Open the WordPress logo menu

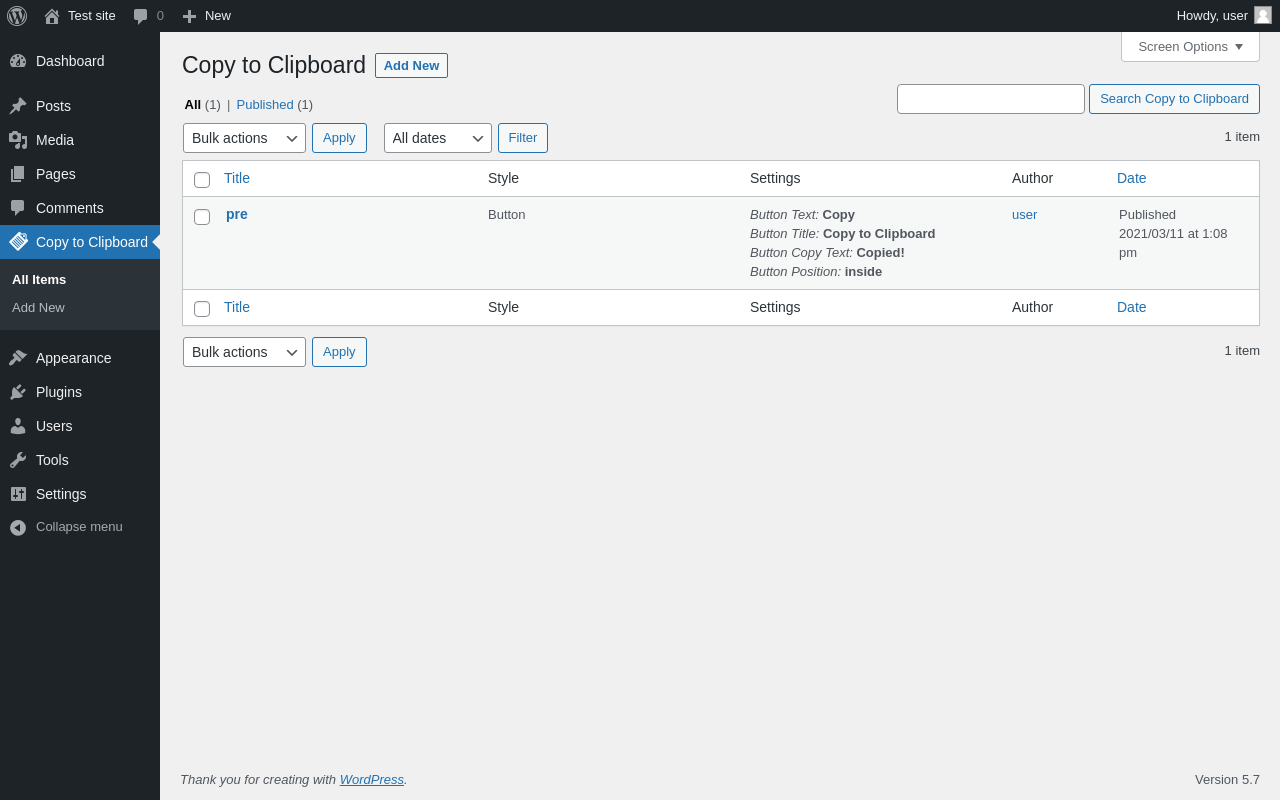pyautogui.click(x=17, y=16)
